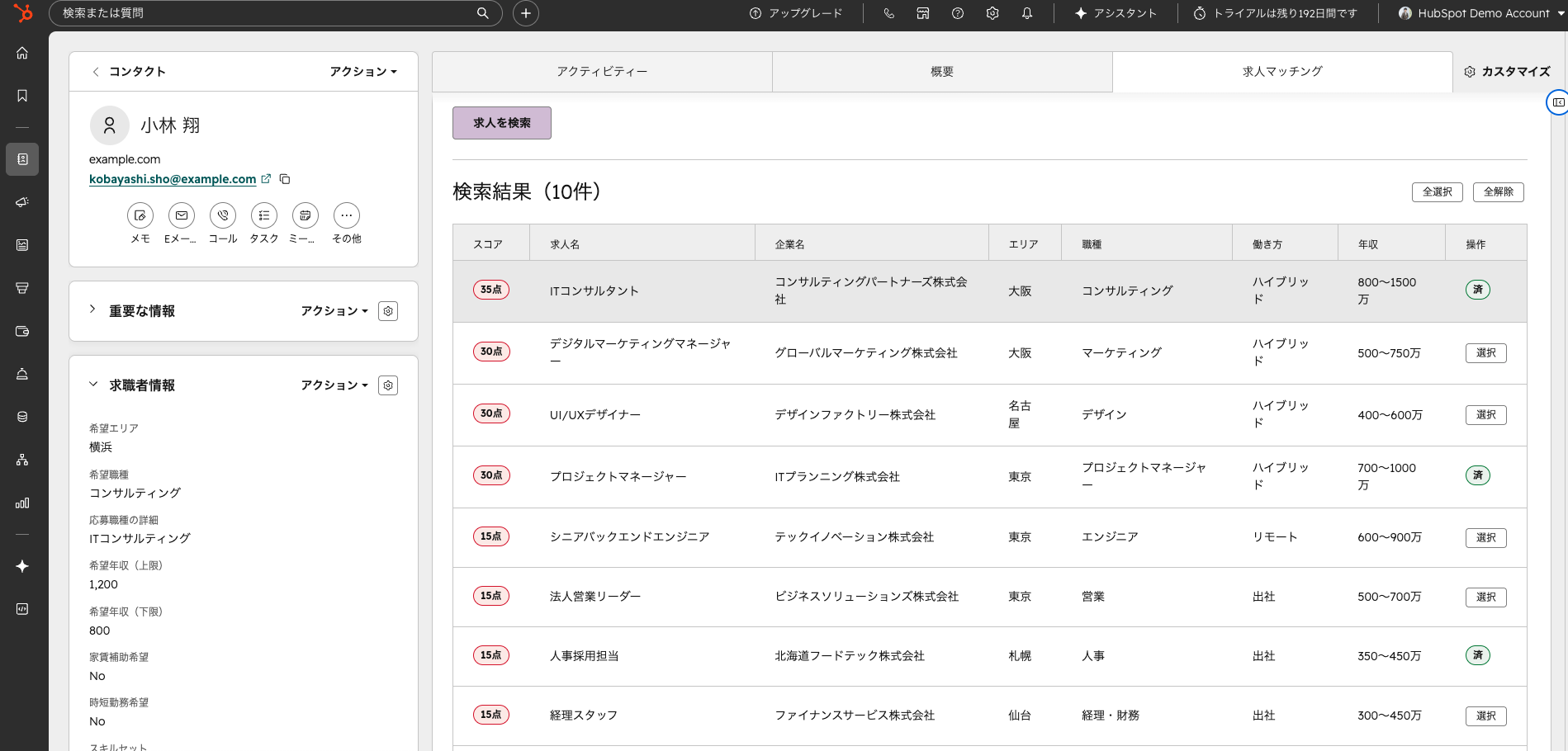The image size is (1568, 751).
Task: Open the Bookmarks icon in sidebar
Action: click(x=22, y=96)
